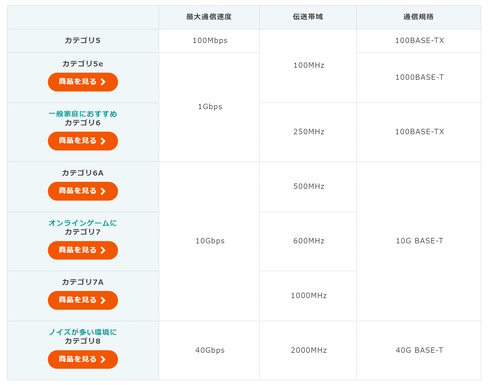This screenshot has width=490, height=385.
Task: Select the 1000BASE-T cell
Action: 419,77
